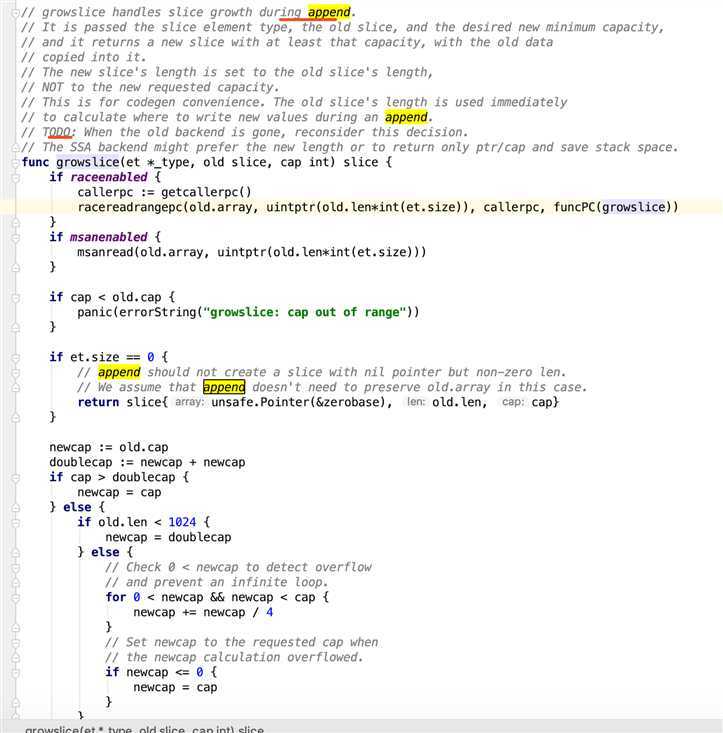Click the 'panic' call

click(x=95, y=312)
